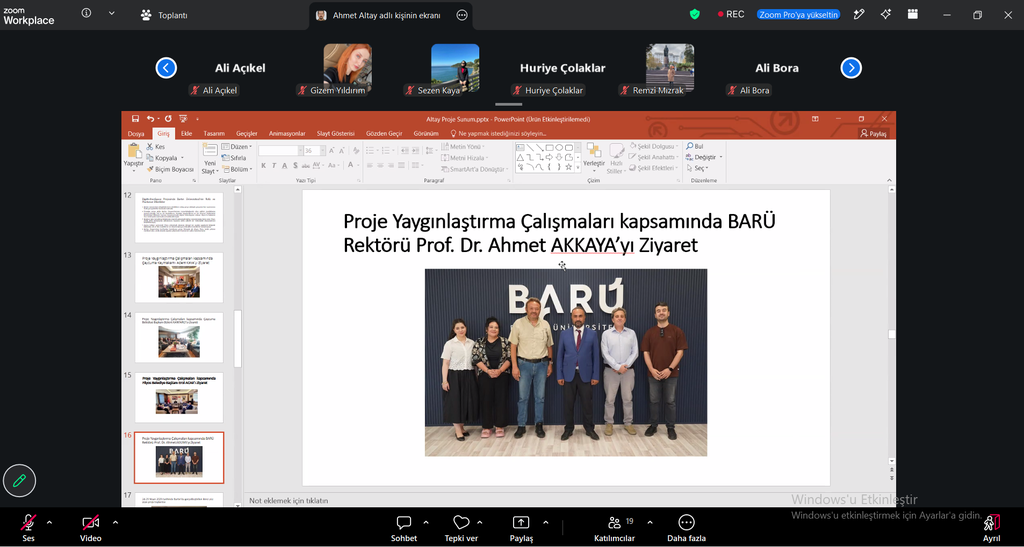Expand participants arrow next to Katılımcılar
The image size is (1024, 547).
650,522
